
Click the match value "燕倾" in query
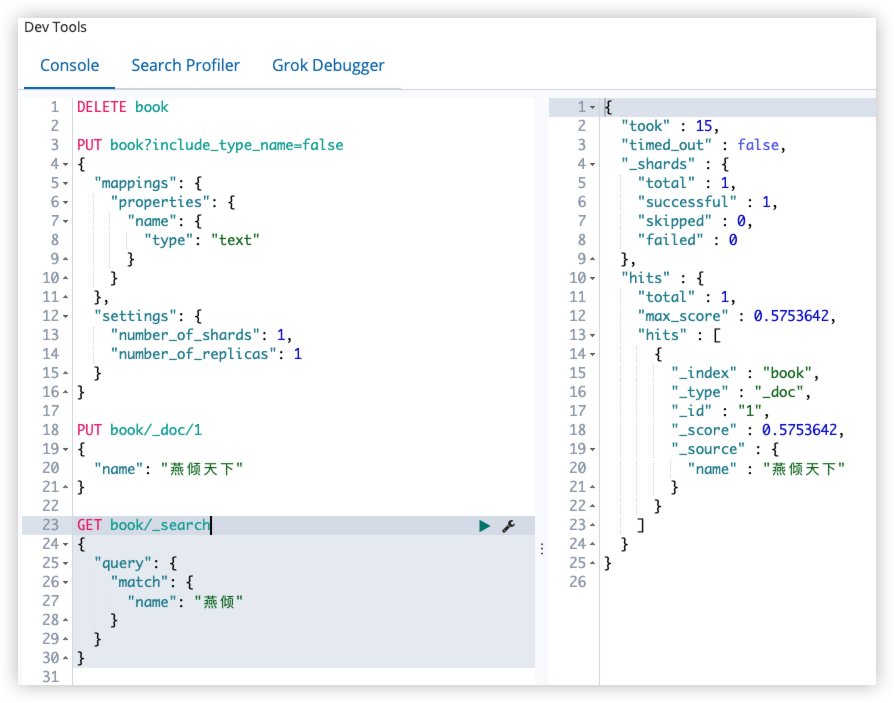click(x=218, y=602)
